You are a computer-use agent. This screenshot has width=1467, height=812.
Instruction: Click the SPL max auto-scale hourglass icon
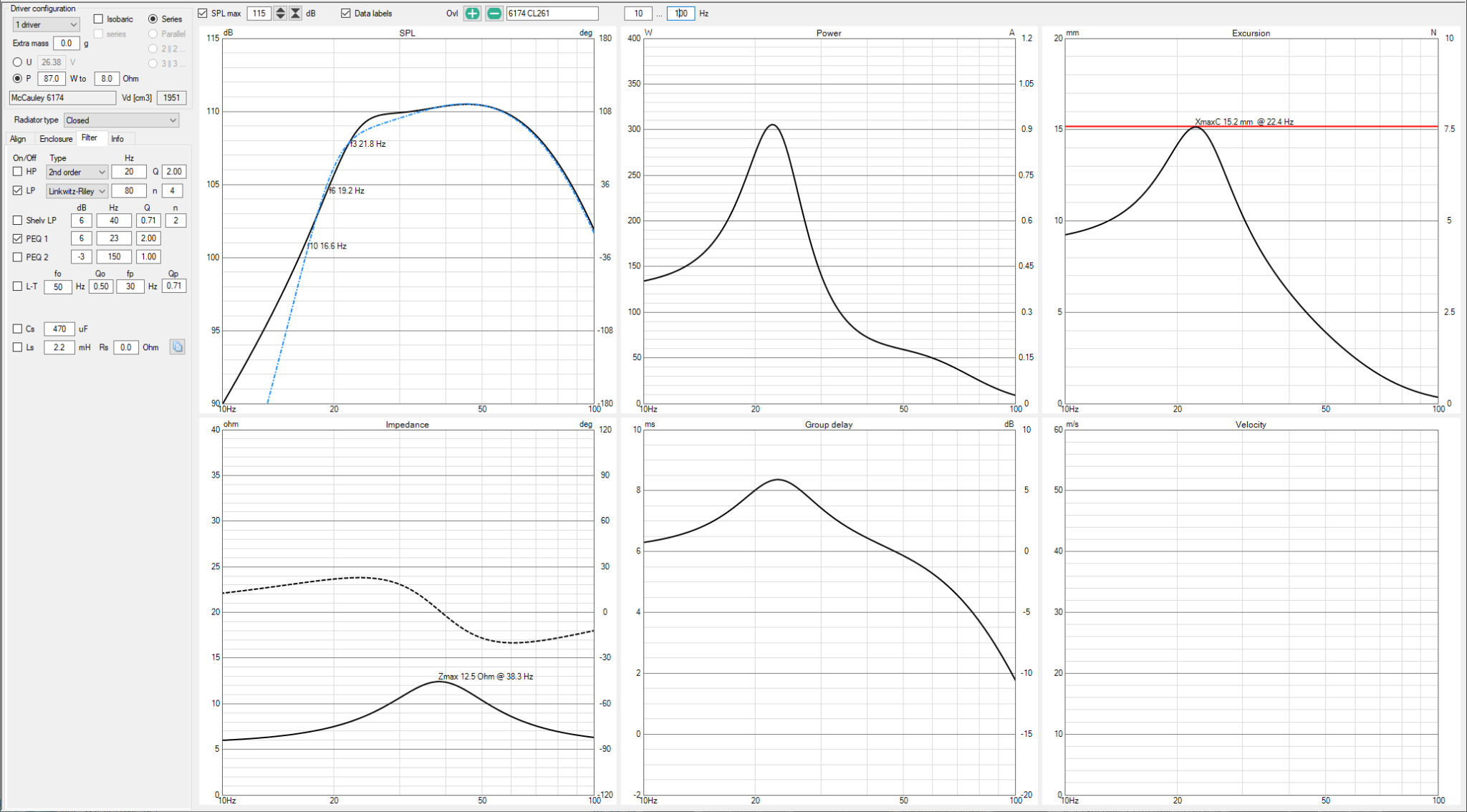295,14
